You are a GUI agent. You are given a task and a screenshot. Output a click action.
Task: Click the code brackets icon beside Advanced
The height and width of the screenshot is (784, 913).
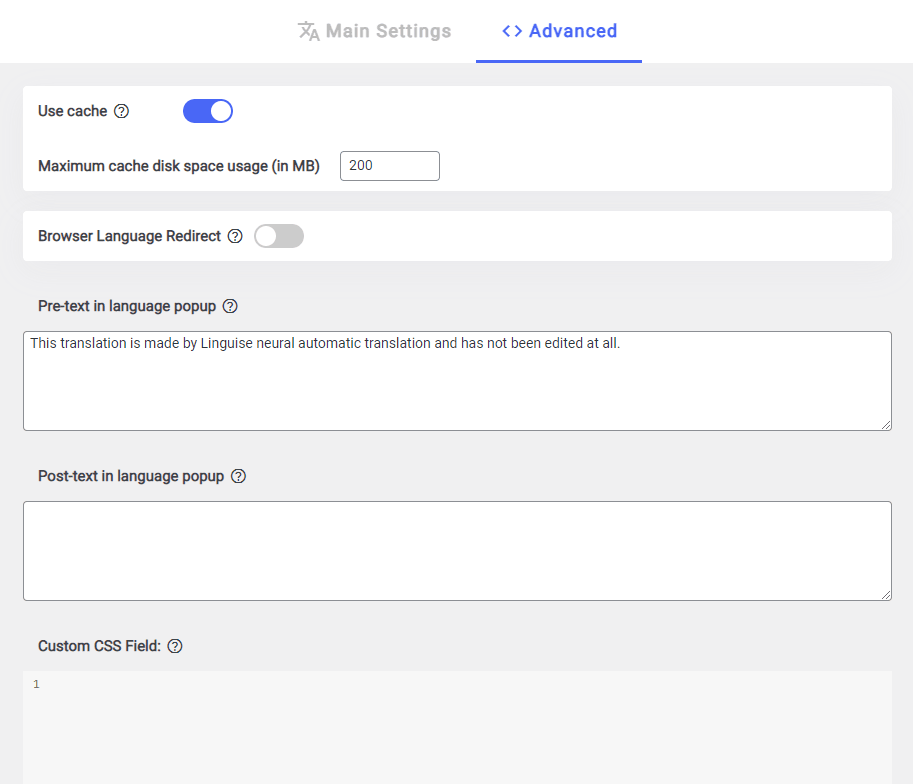(x=512, y=31)
